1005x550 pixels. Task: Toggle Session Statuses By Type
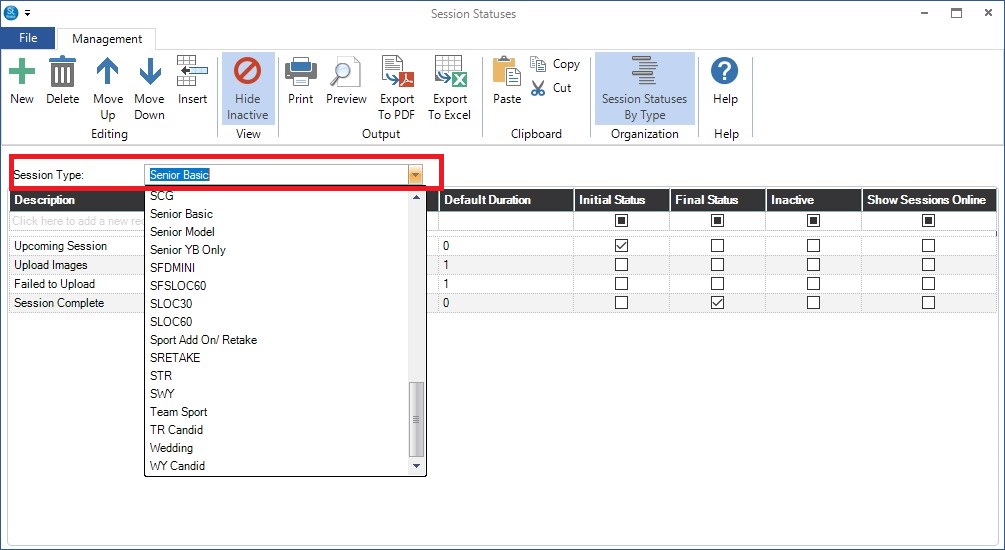(x=645, y=88)
